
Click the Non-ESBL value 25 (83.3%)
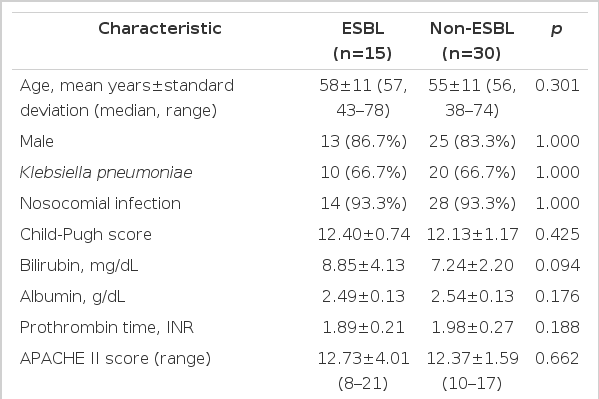[472, 141]
